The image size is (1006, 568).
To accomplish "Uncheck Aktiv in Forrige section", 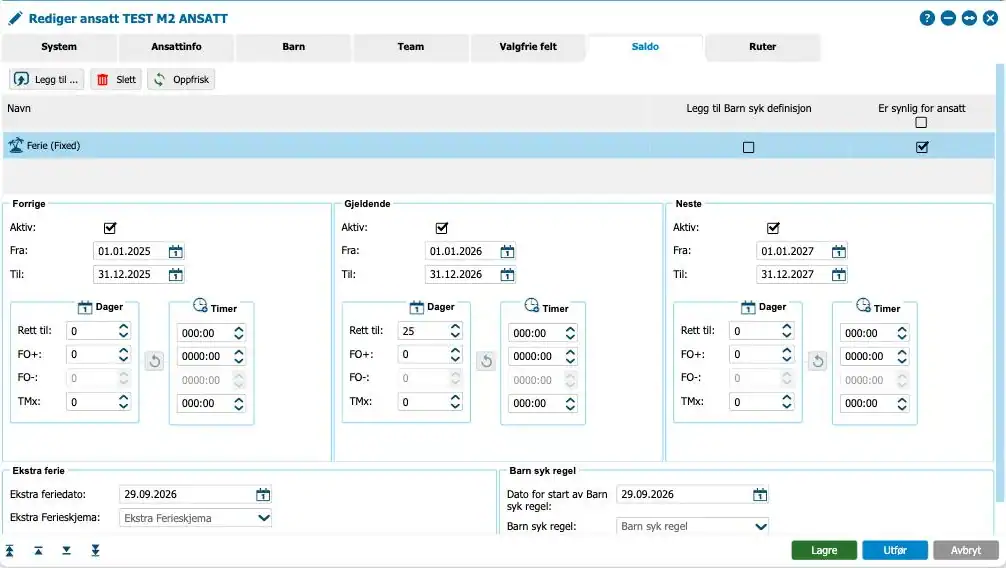I will [x=110, y=228].
